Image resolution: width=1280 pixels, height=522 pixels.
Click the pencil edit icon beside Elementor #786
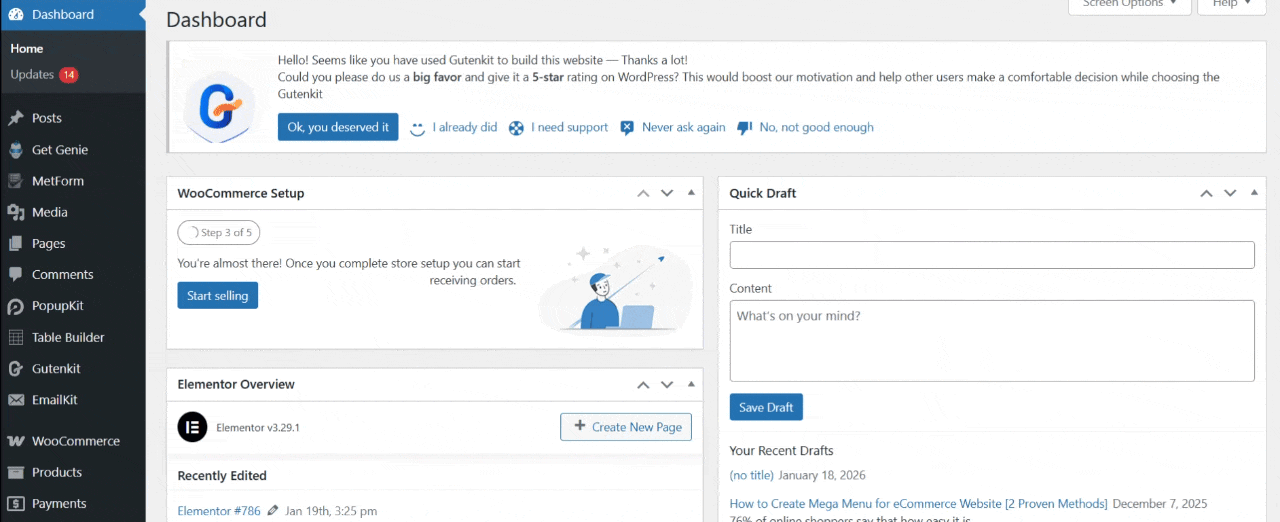coord(273,511)
